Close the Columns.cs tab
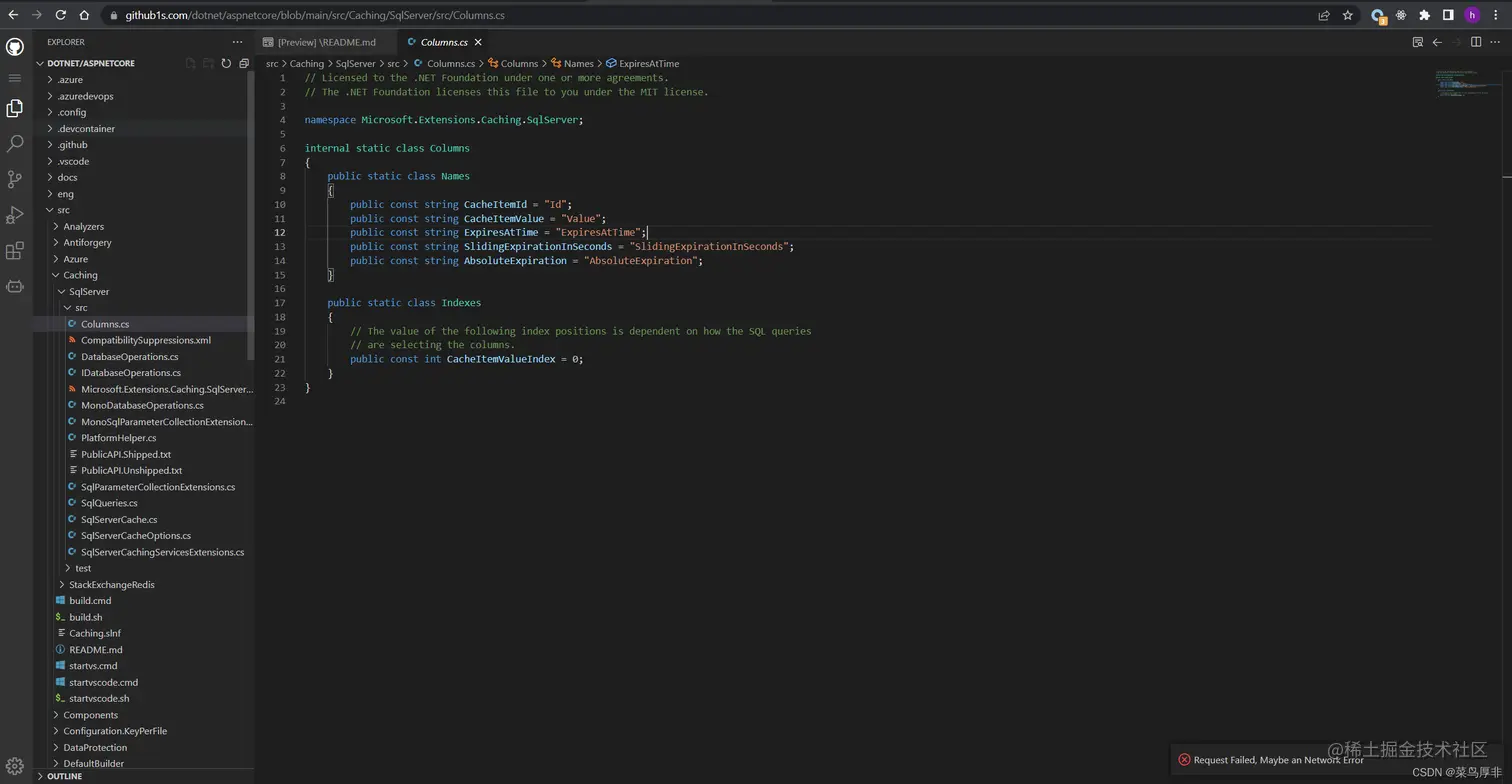The width and height of the screenshot is (1512, 784). (x=478, y=42)
